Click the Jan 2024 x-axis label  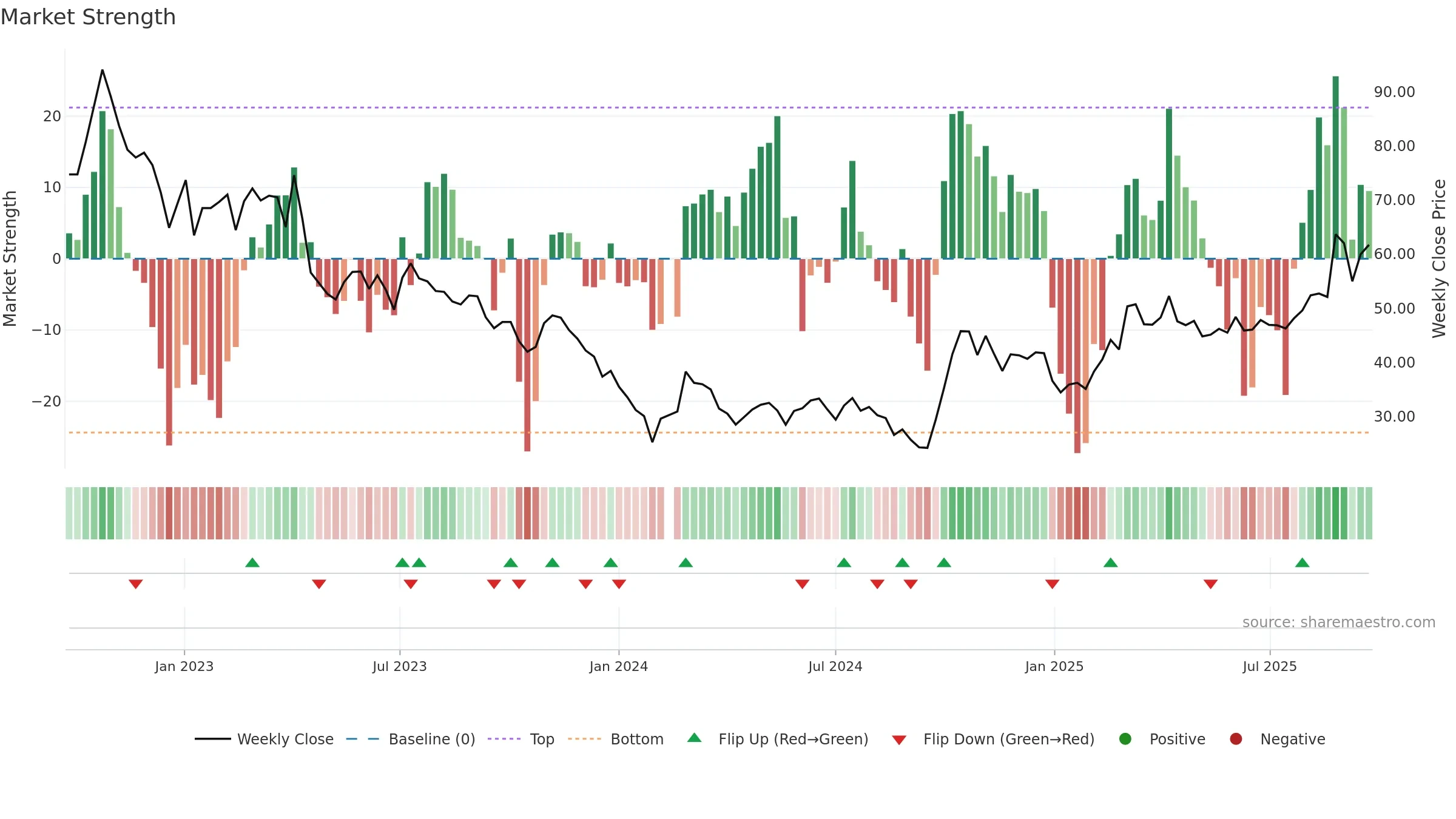(x=619, y=667)
